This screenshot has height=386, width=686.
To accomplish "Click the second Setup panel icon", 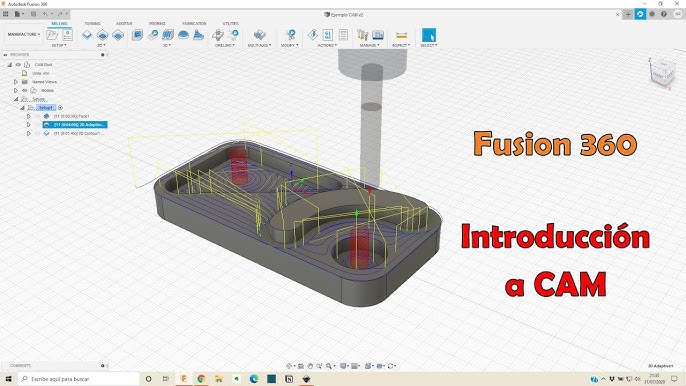I will pos(67,35).
